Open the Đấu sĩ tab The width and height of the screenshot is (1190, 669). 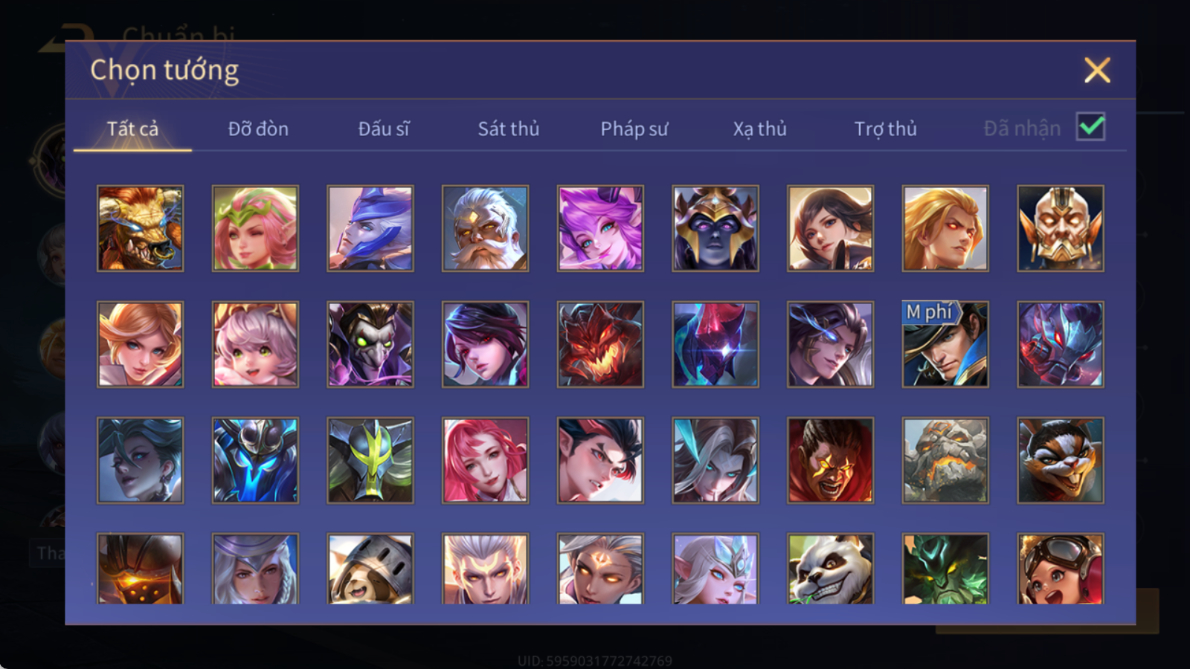[x=383, y=129]
